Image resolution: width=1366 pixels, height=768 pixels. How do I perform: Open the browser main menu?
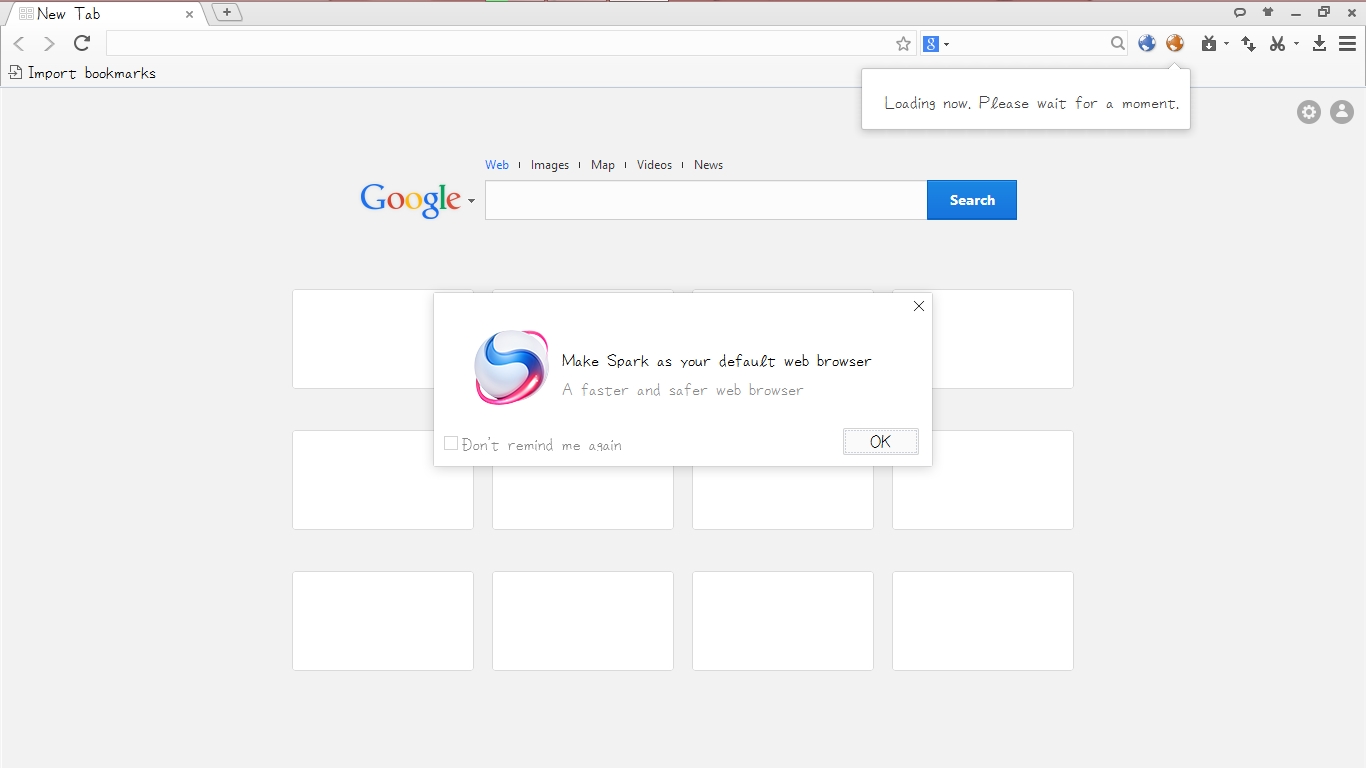coord(1347,43)
